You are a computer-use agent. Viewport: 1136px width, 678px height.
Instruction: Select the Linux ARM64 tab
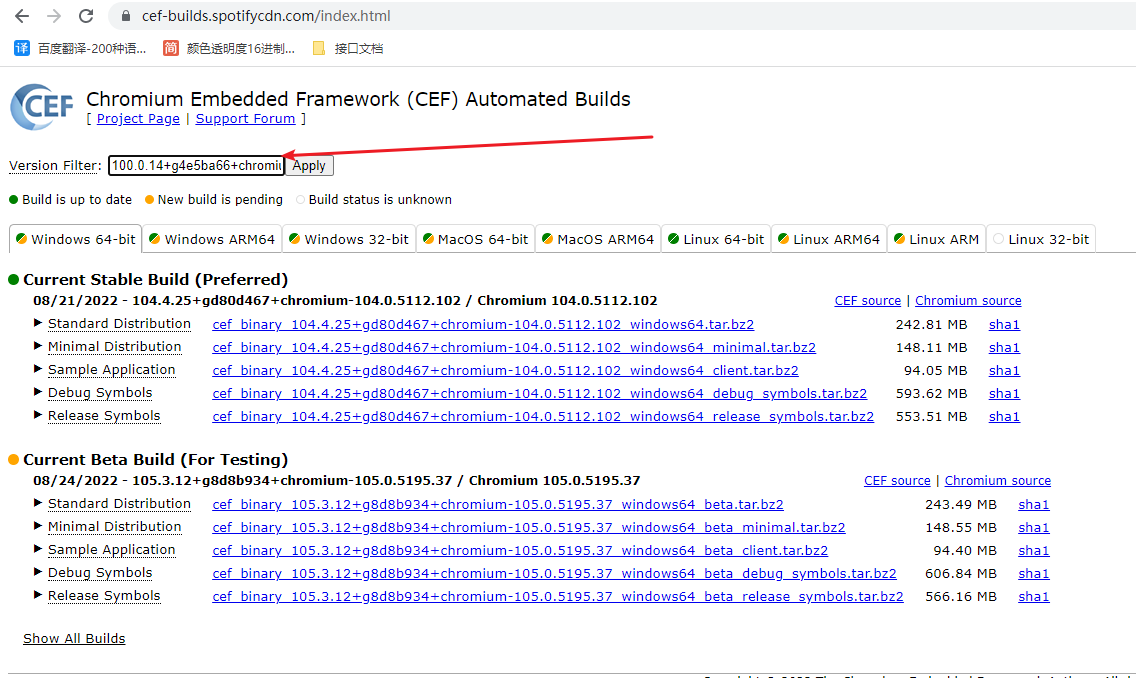(829, 239)
